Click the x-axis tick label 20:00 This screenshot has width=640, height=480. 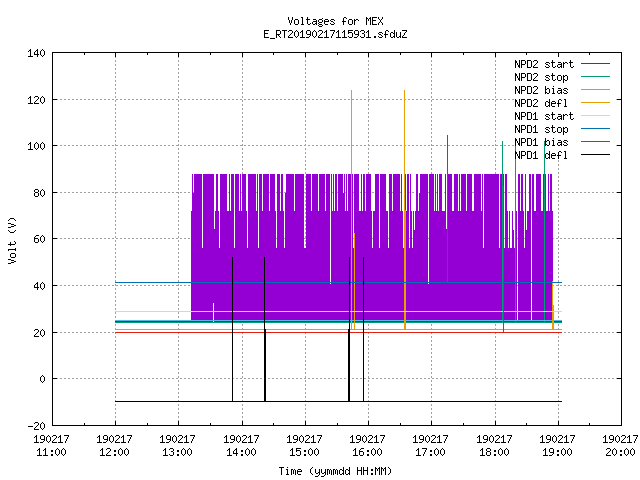[x=620, y=452]
